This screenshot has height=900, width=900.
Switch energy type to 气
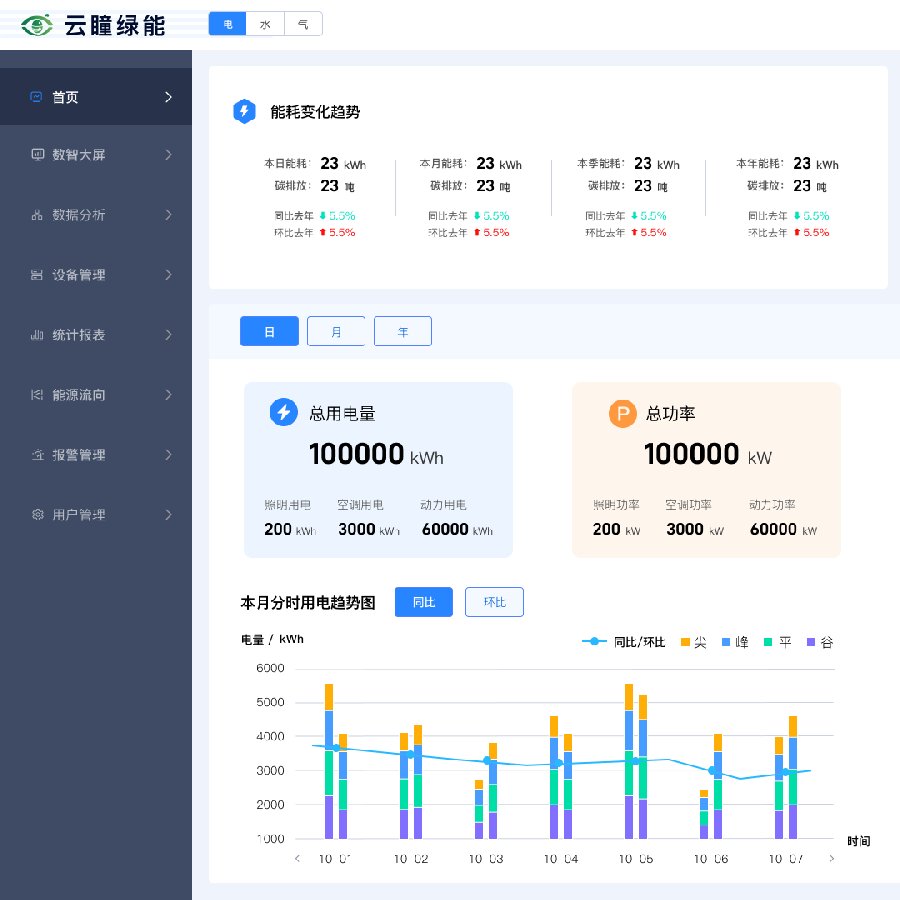[x=303, y=24]
